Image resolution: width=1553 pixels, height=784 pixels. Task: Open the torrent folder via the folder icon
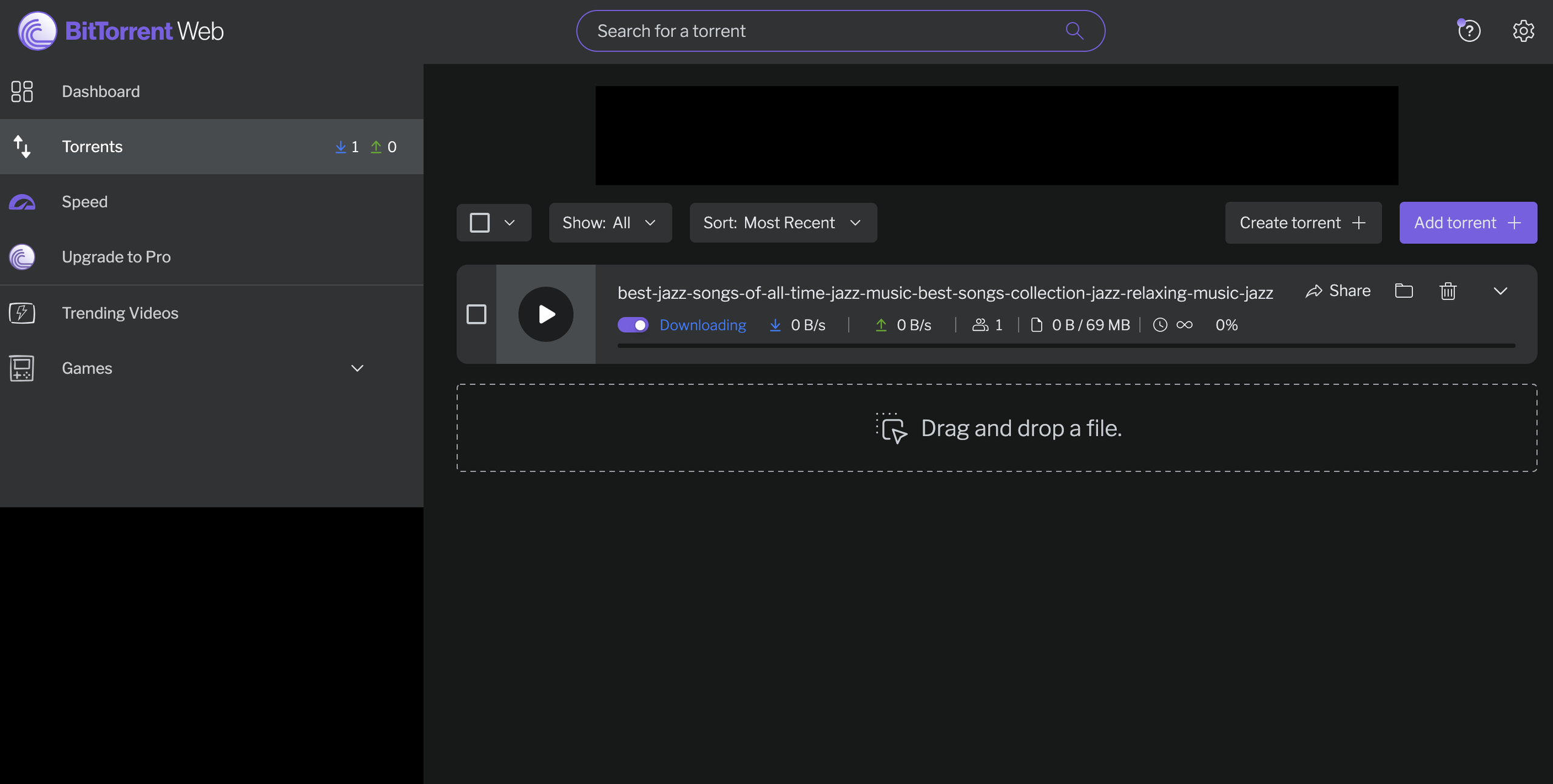click(1403, 291)
